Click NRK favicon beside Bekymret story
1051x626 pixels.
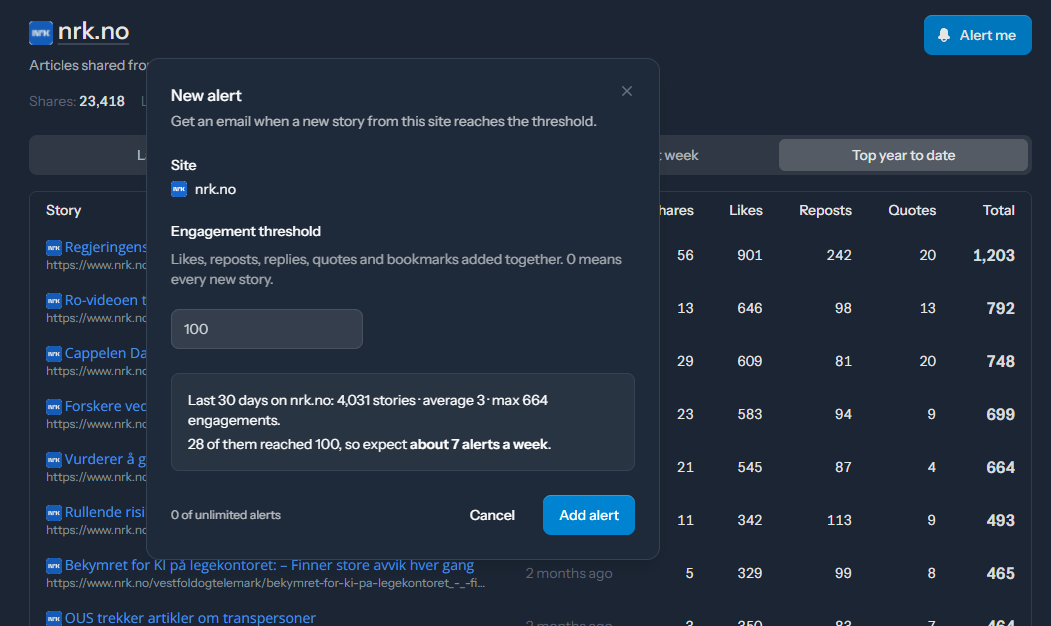coord(54,566)
